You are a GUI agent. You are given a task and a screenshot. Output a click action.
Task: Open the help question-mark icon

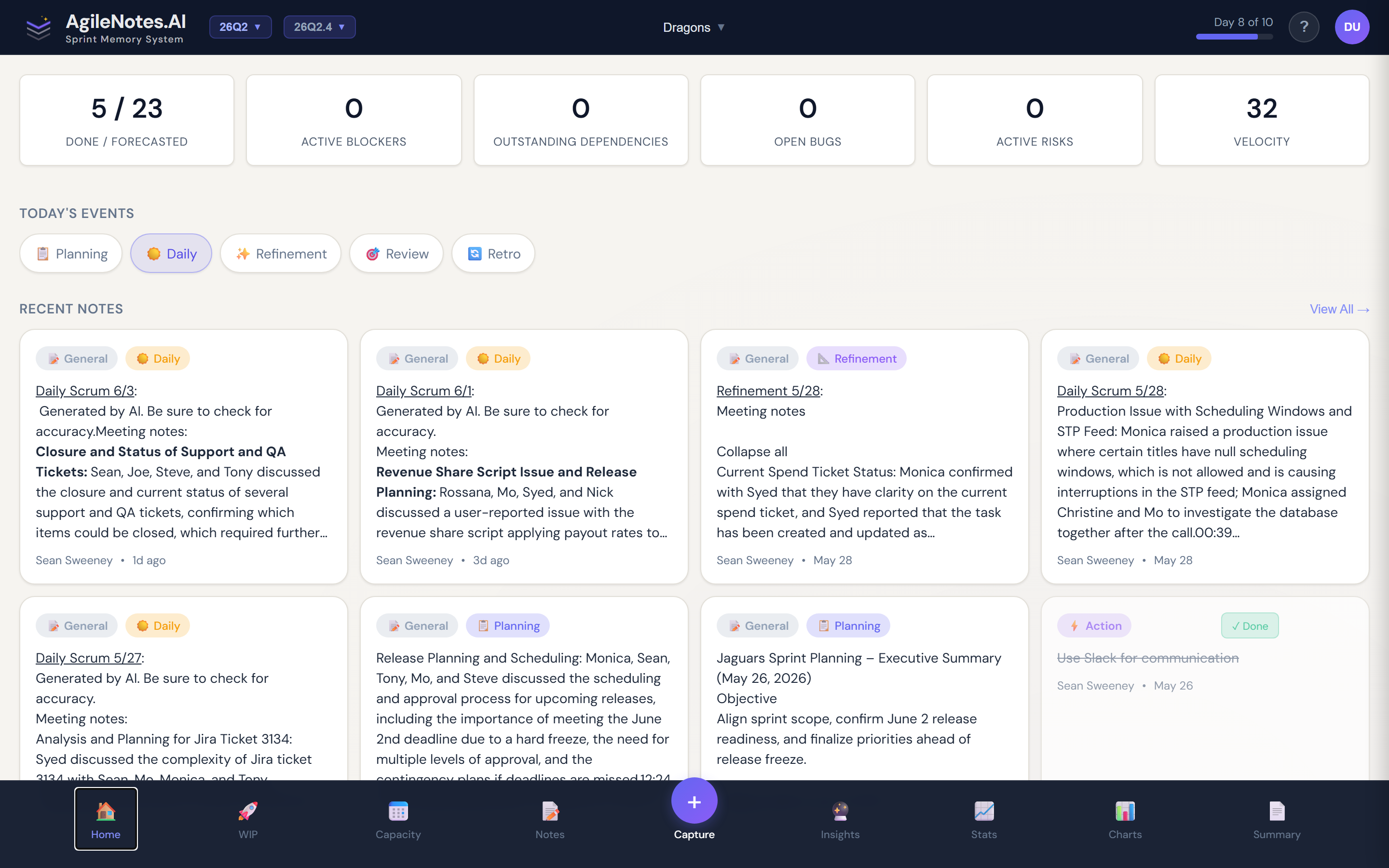coord(1304,27)
